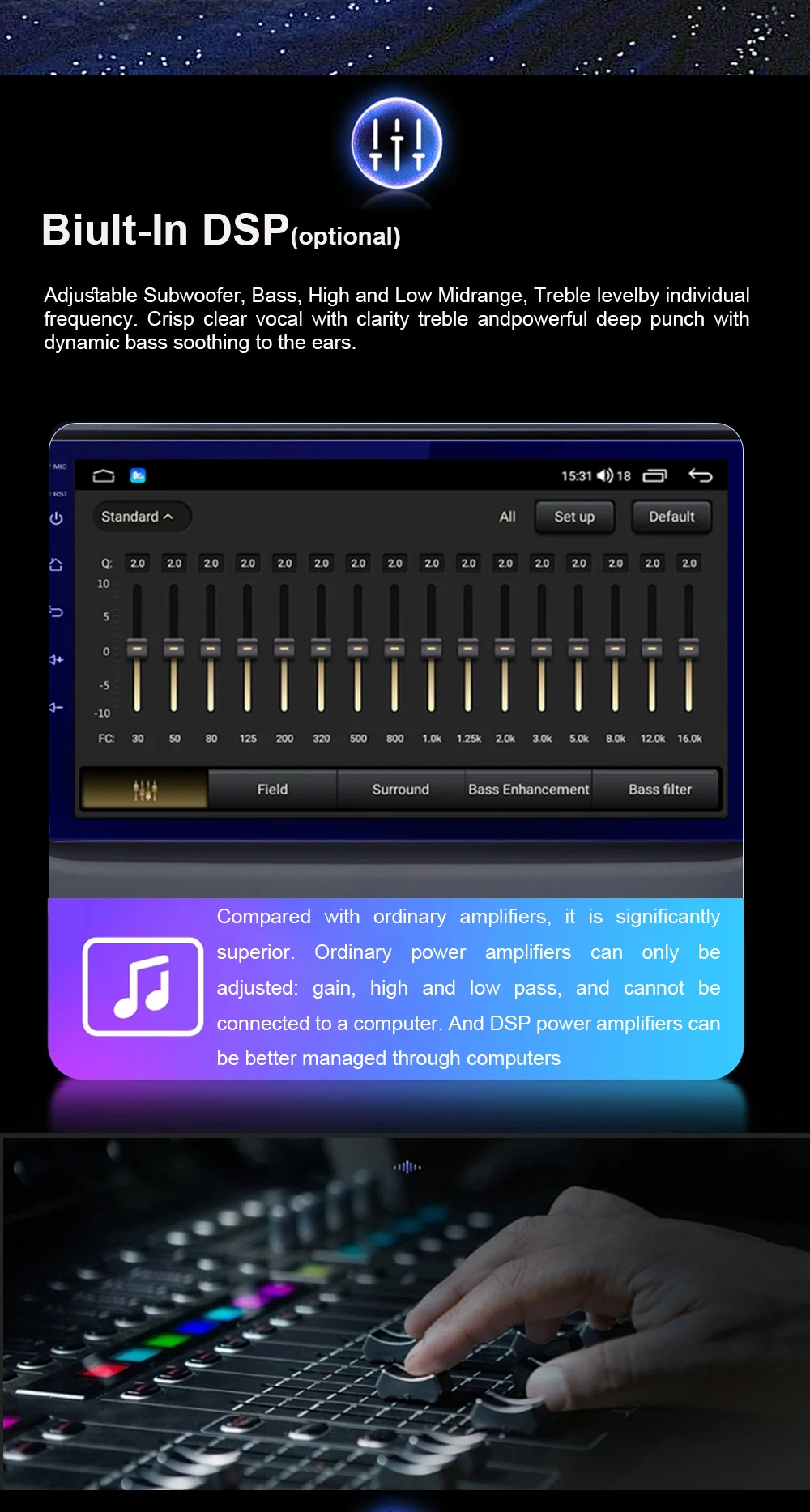Select the equalizer sliders tab icon
Screen dimensions: 810x1512
point(145,789)
